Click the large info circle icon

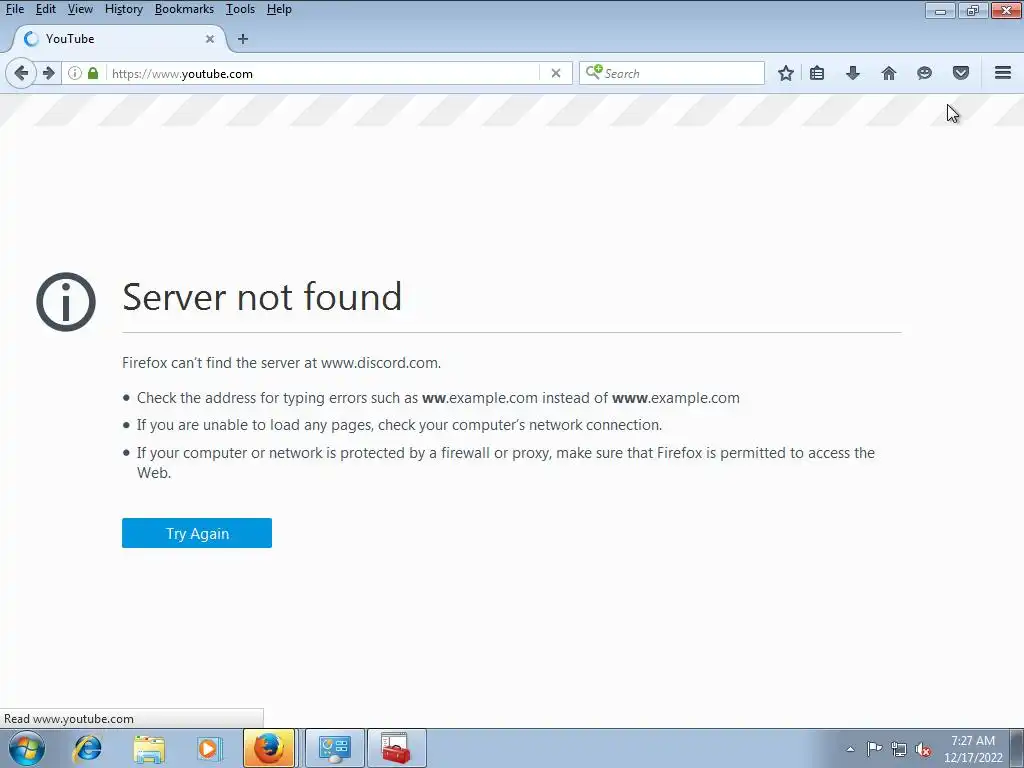66,302
